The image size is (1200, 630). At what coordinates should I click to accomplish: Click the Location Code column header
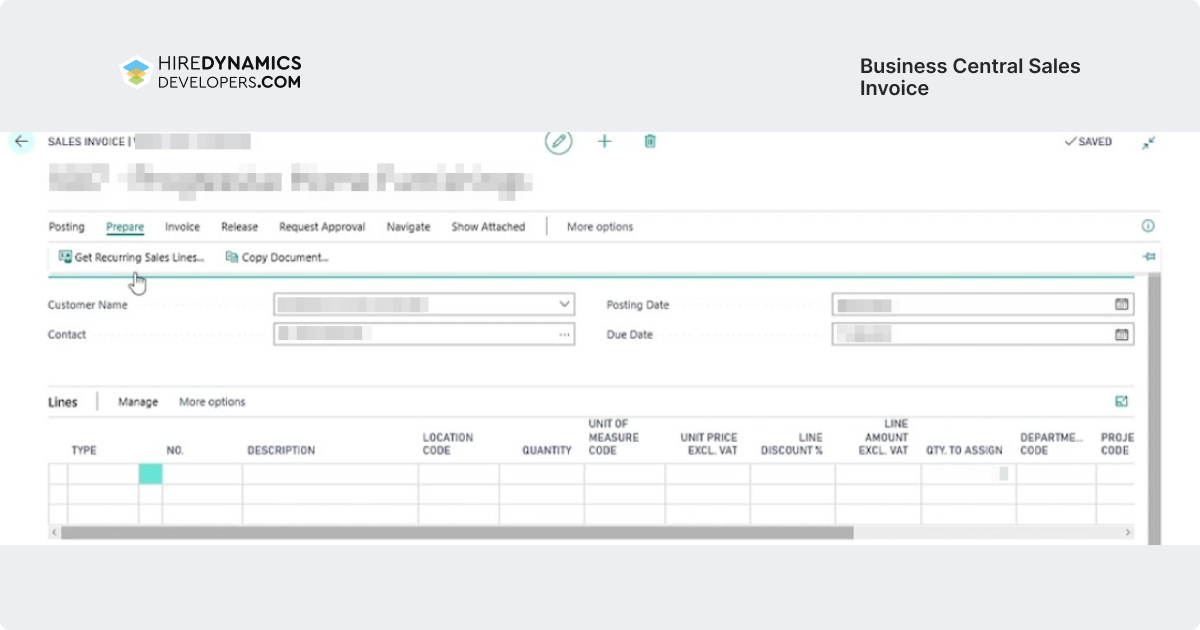point(448,444)
